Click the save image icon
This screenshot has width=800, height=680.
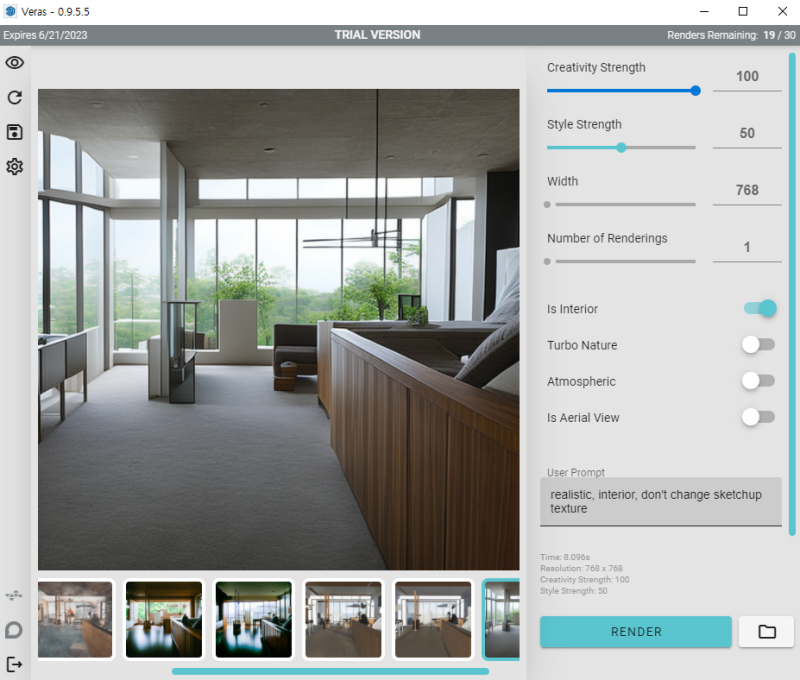click(x=15, y=132)
